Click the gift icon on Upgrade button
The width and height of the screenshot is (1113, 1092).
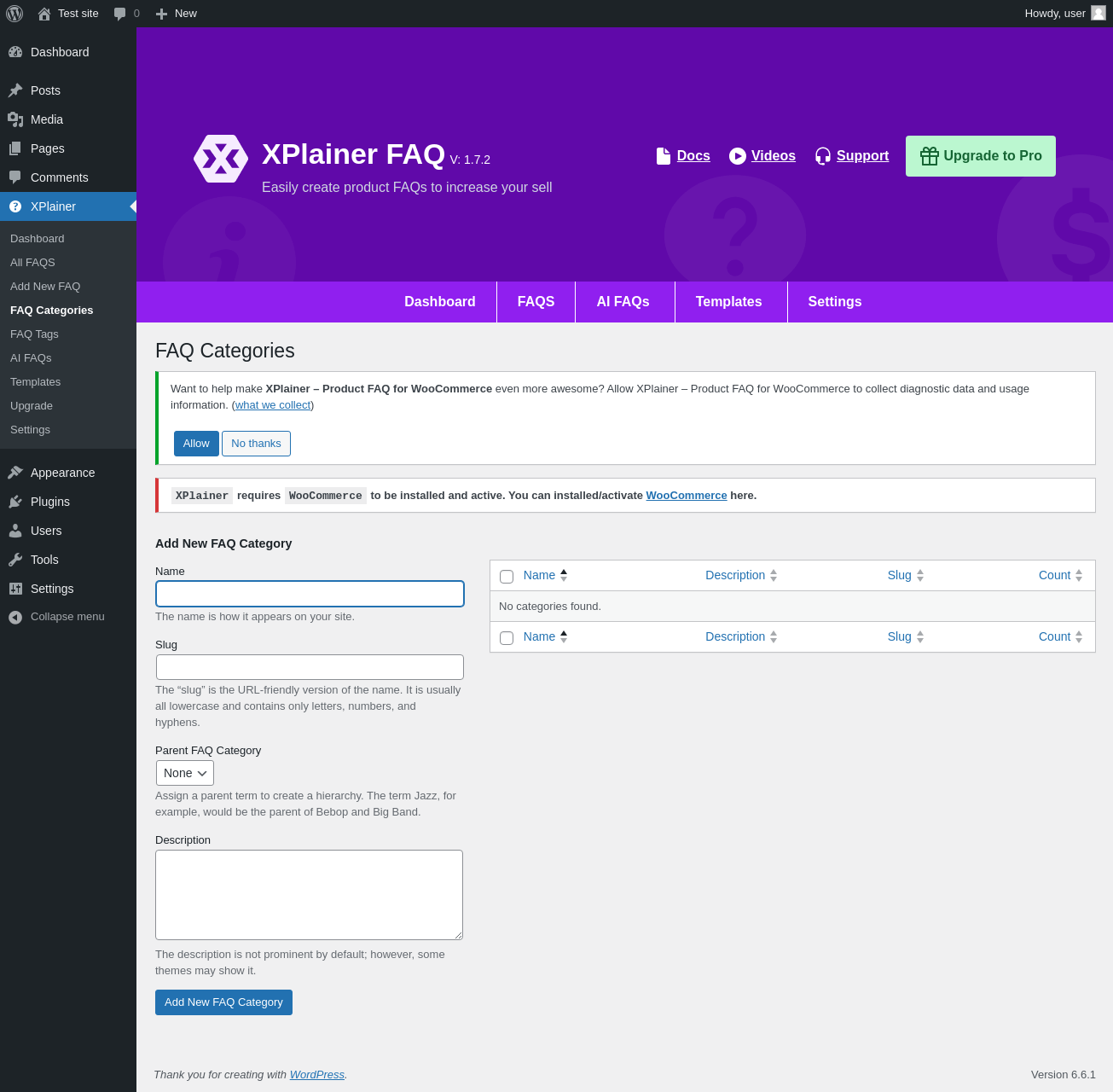point(930,156)
